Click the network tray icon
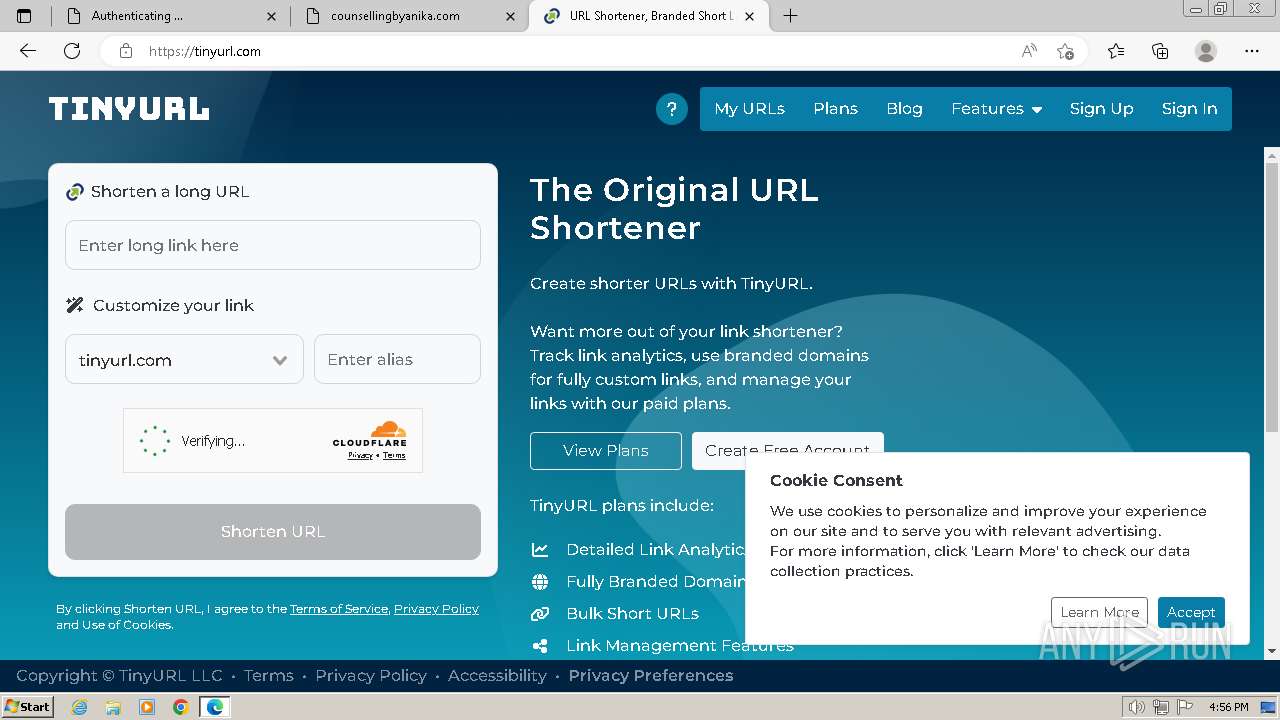The image size is (1280, 720). (x=1160, y=707)
